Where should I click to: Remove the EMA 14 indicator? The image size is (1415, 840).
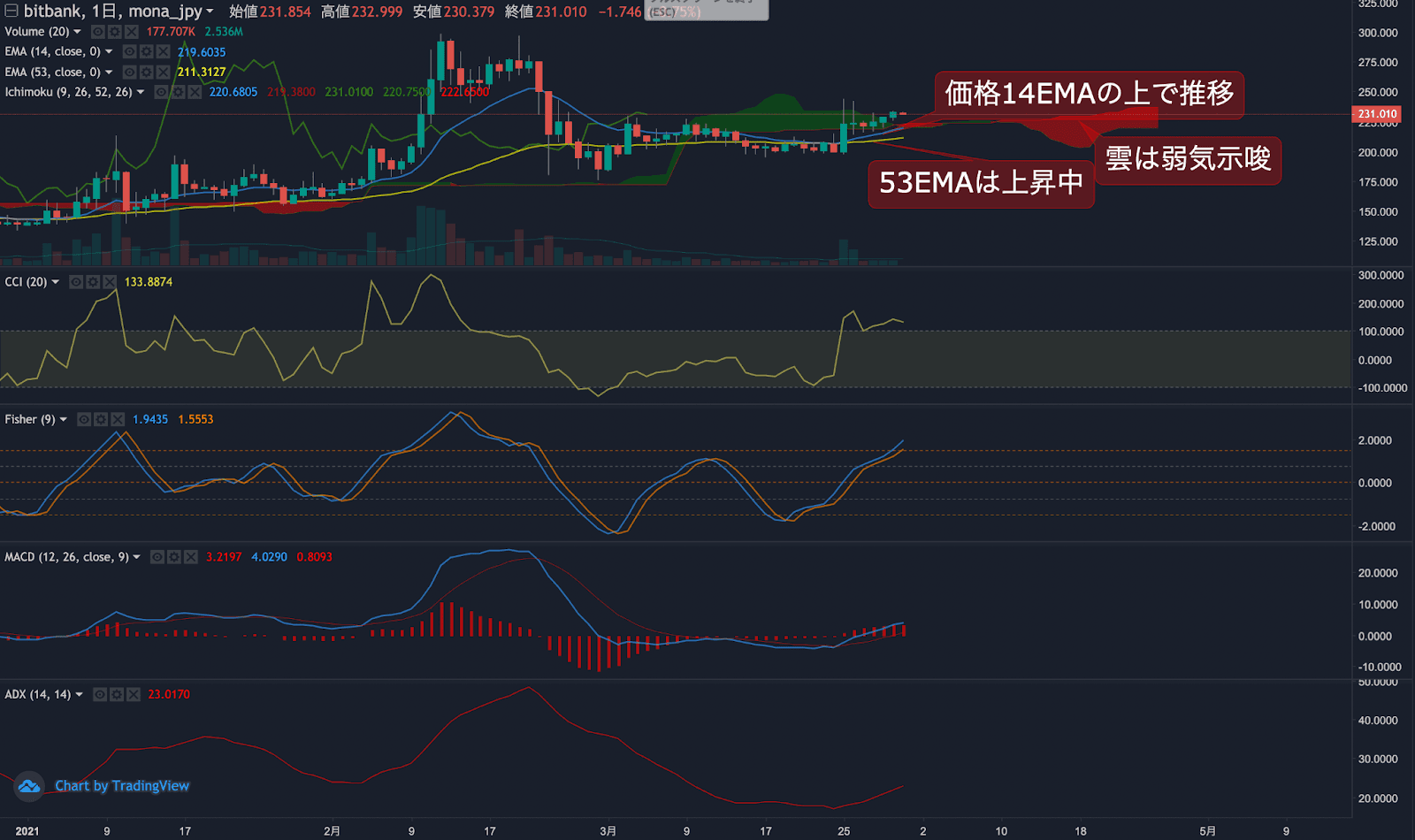pyautogui.click(x=163, y=52)
